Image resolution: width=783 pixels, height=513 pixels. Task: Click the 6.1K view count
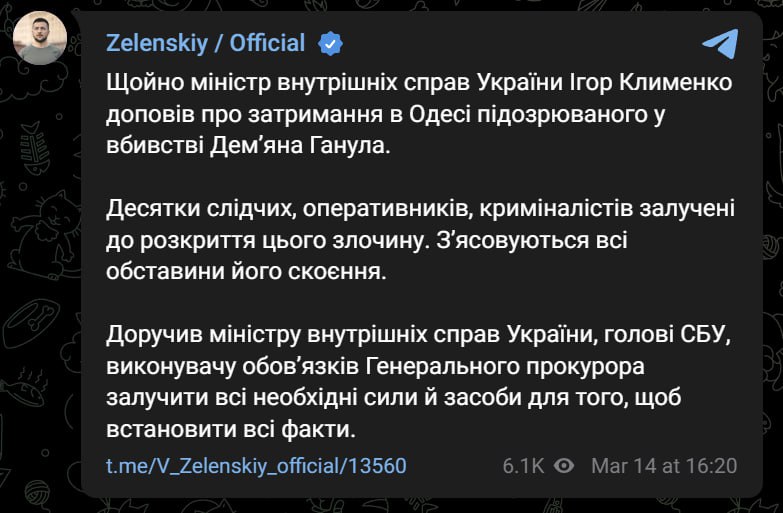pos(525,466)
